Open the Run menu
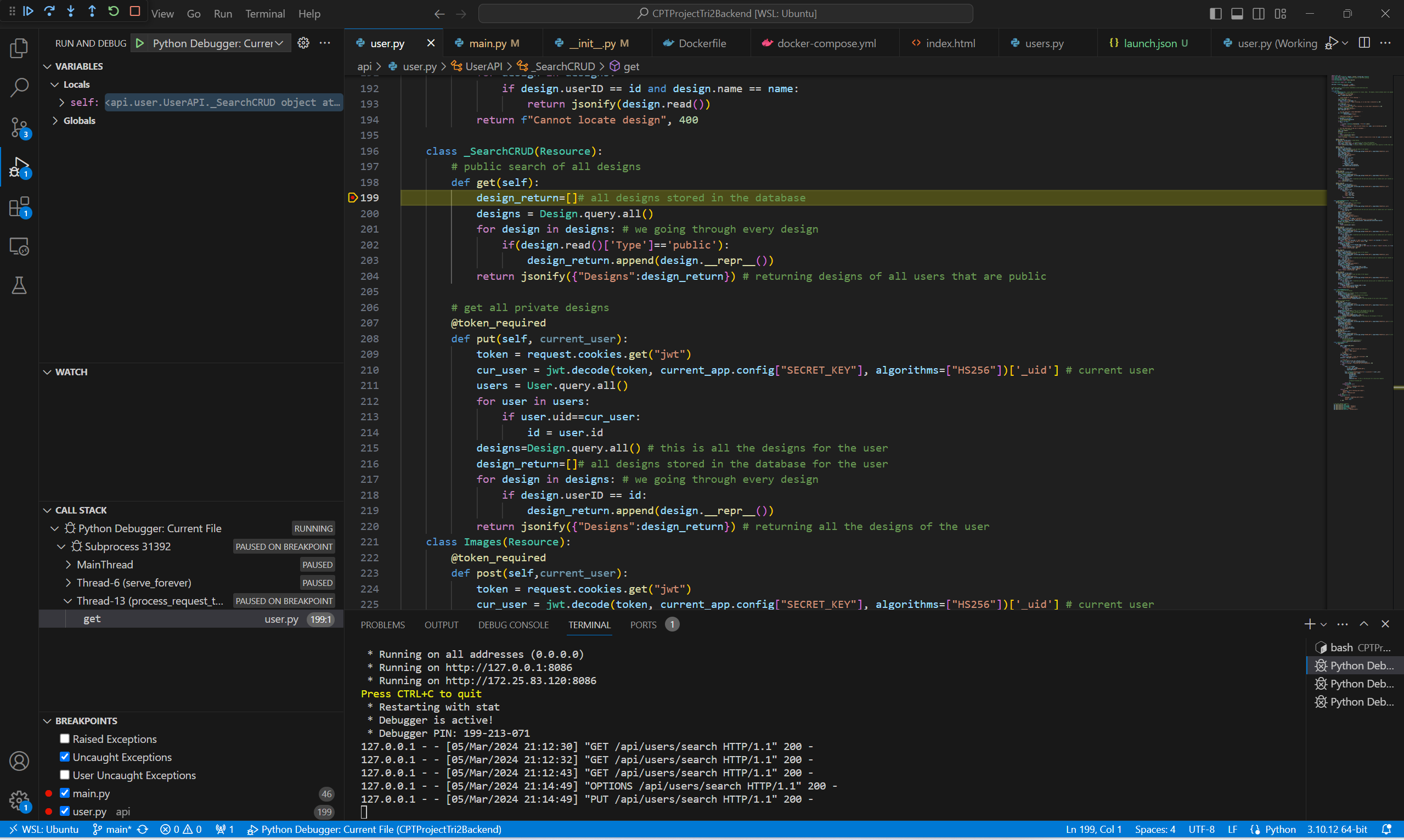 coord(223,14)
